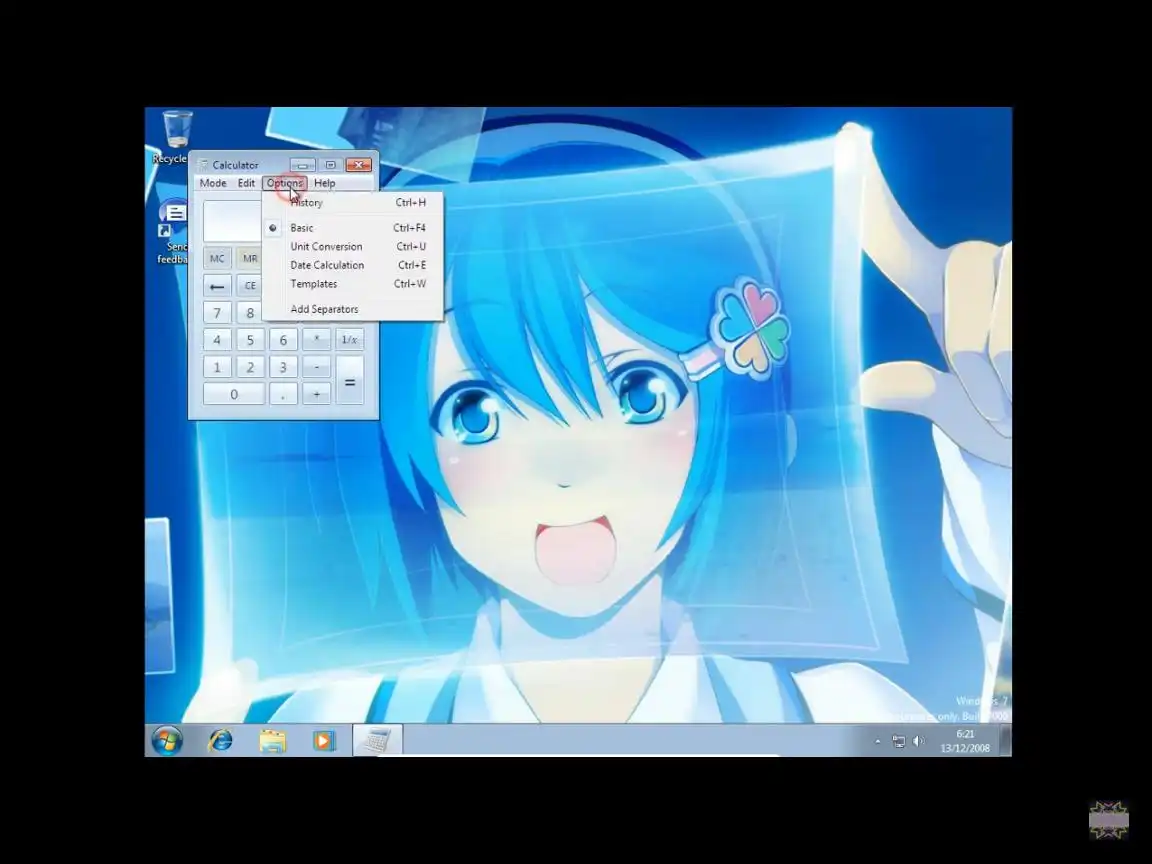Open the Windows Start orb
This screenshot has height=864, width=1152.
168,741
